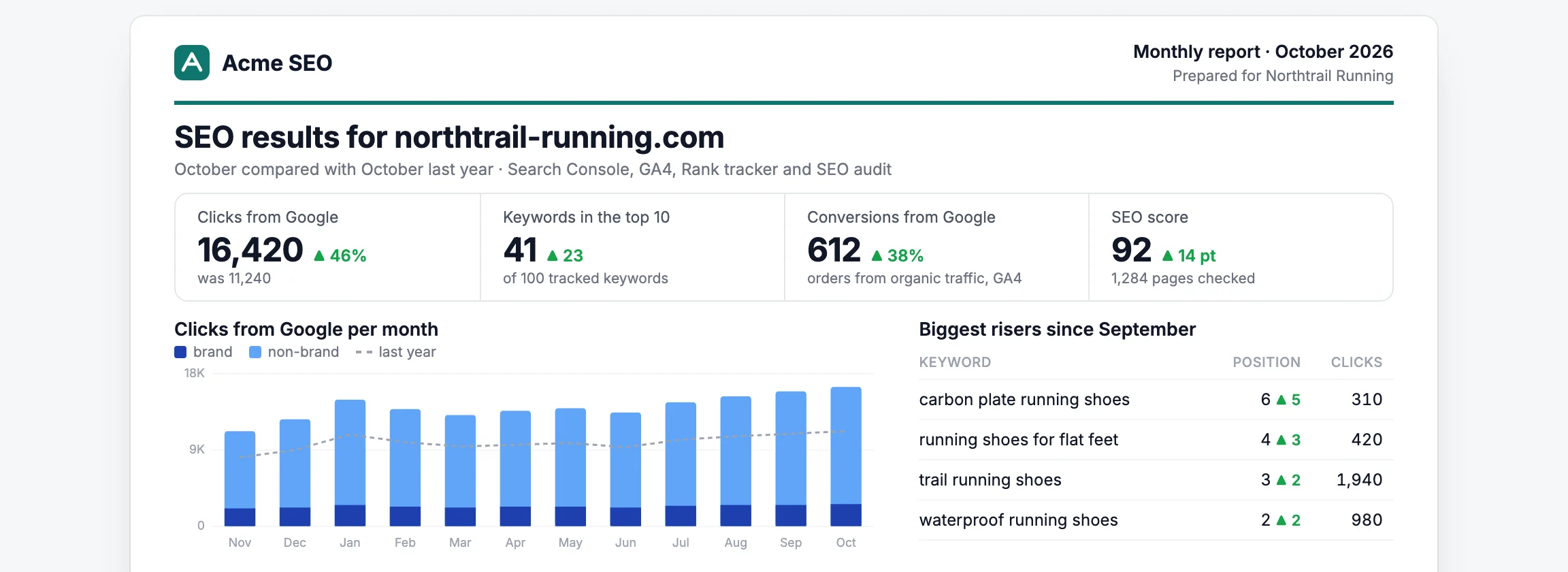Click the "SEO results for northtrail-running.com" title
Viewport: 1568px width, 572px height.
point(449,138)
